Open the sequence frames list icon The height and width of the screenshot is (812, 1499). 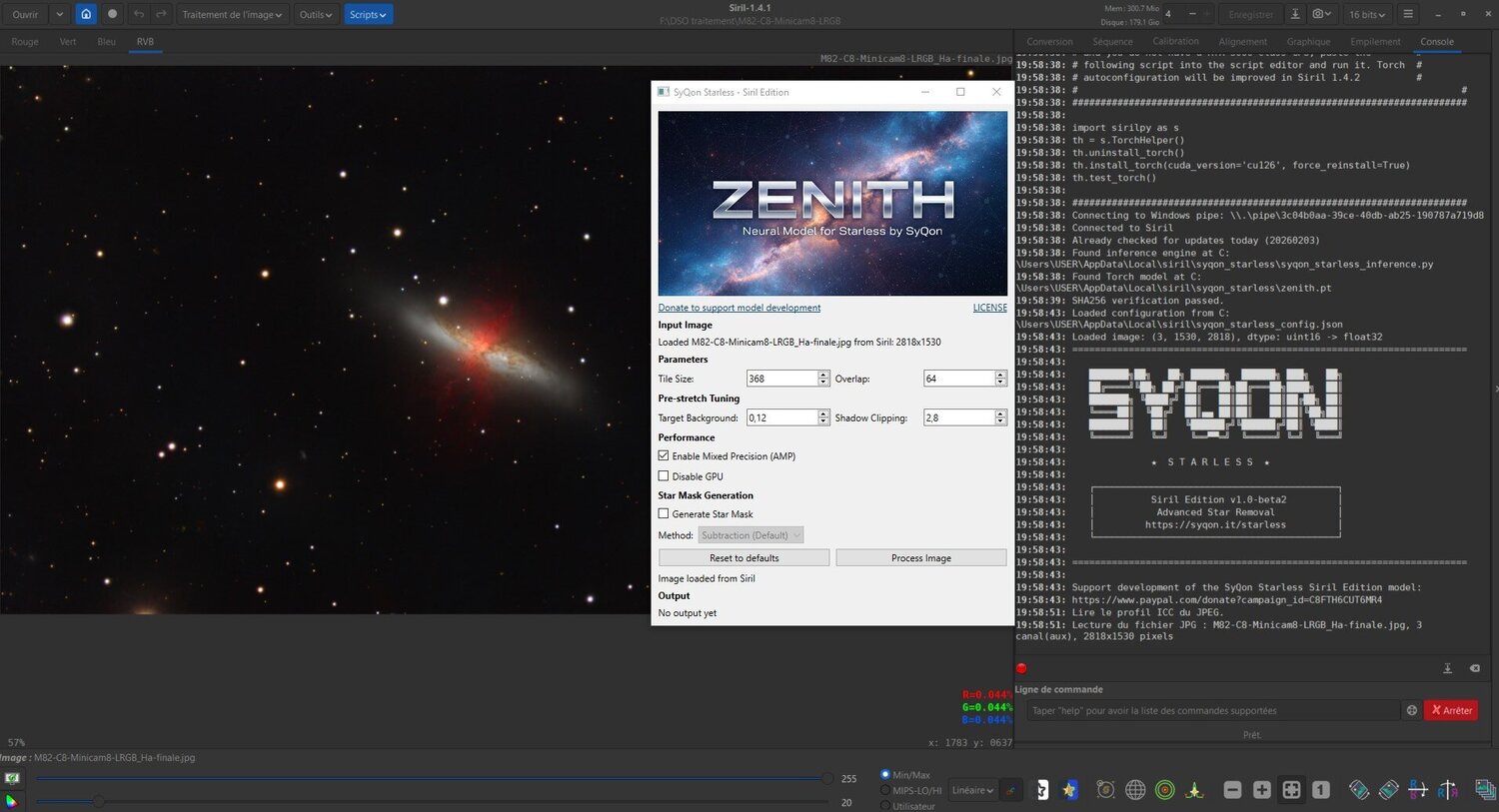pyautogui.click(x=1484, y=790)
